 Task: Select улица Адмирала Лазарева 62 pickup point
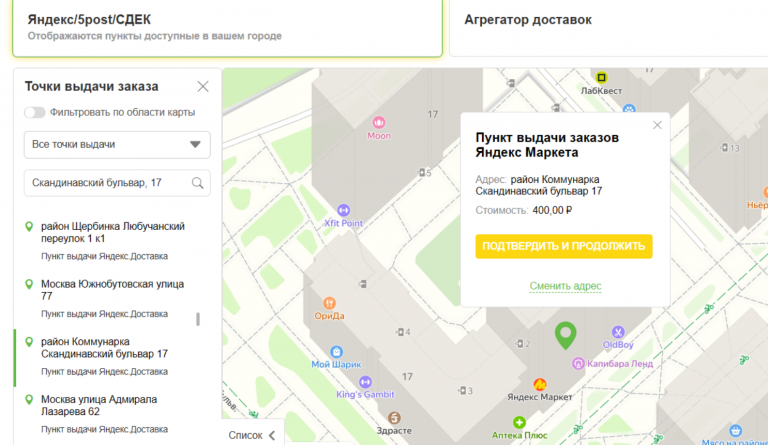(x=113, y=414)
